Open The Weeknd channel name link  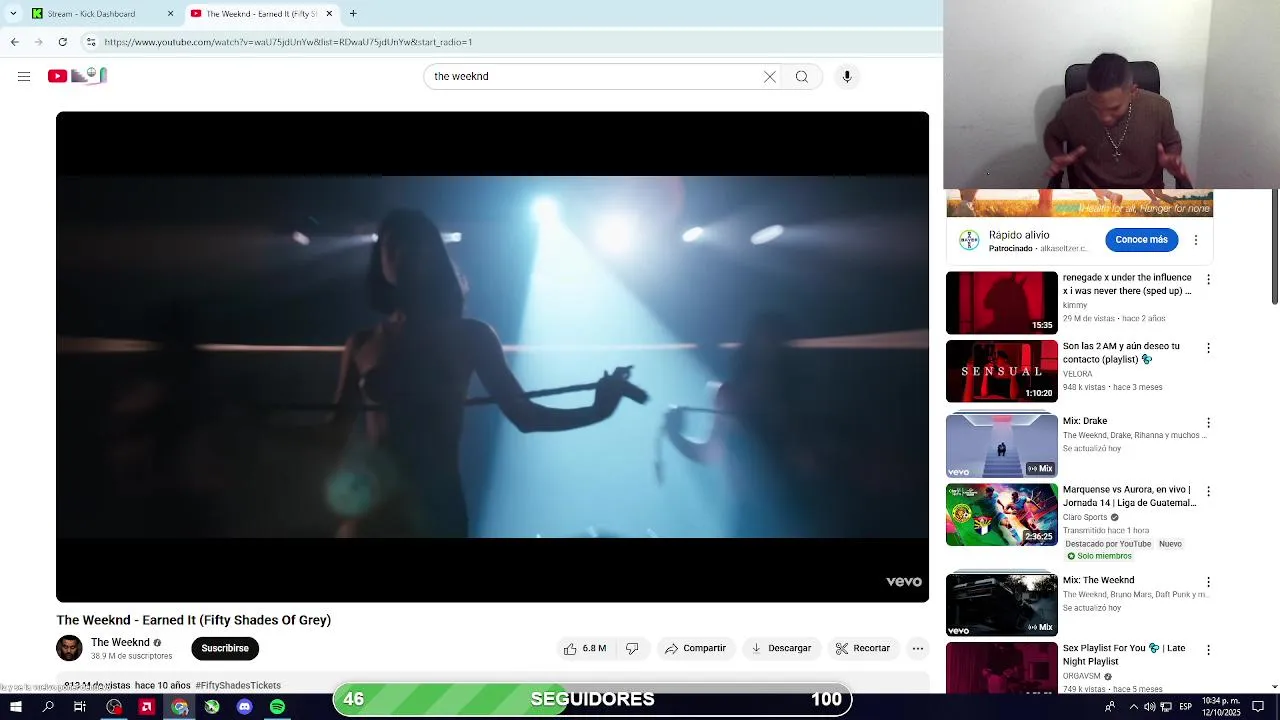(120, 643)
